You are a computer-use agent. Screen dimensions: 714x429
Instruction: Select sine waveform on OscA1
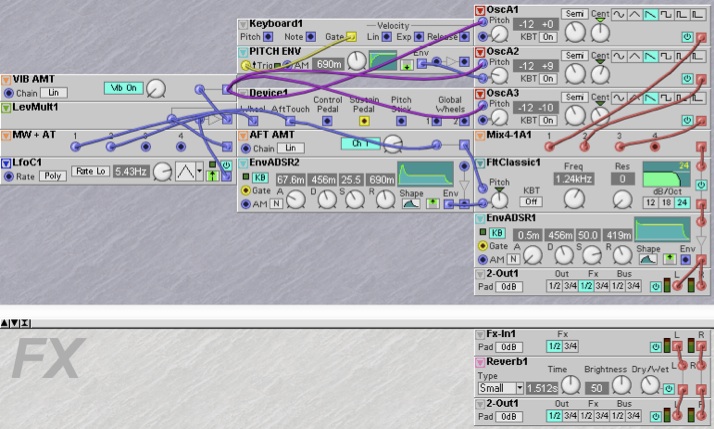[618, 13]
